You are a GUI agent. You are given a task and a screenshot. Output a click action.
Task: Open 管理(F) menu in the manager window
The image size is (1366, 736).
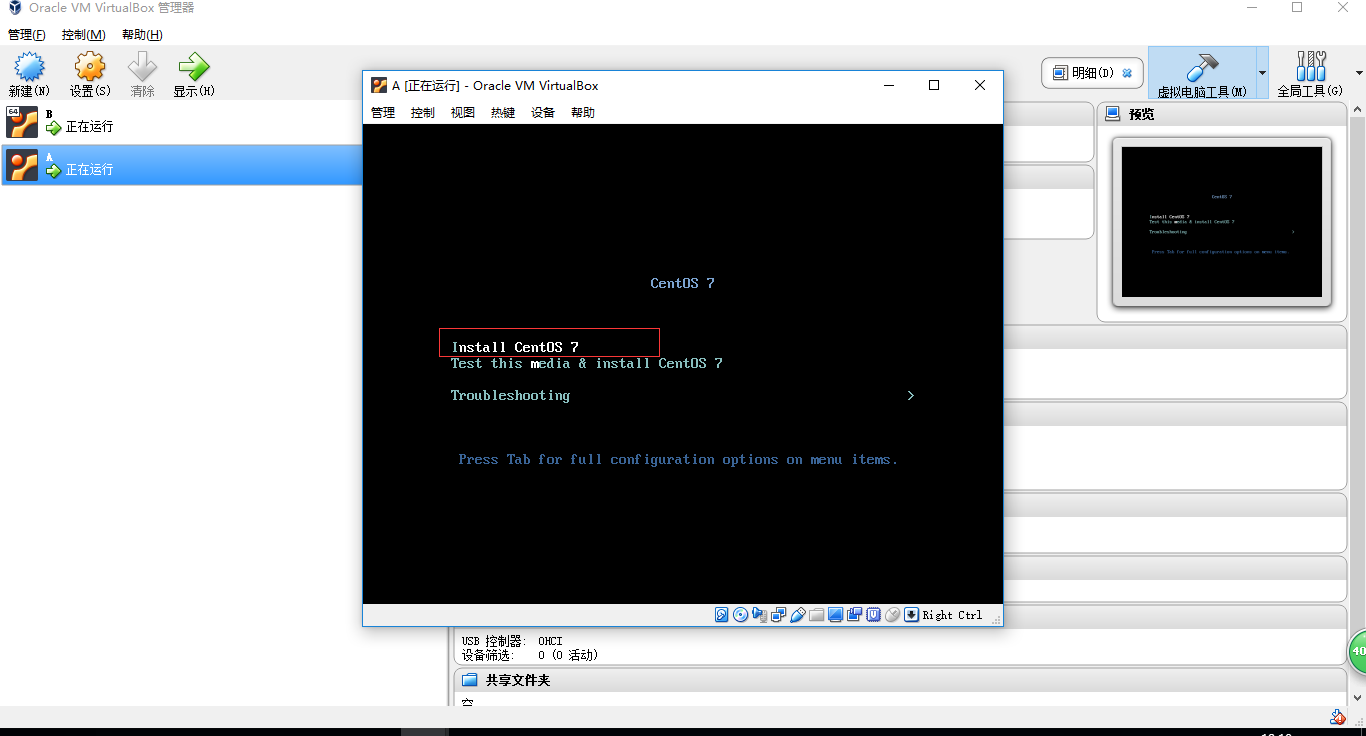coord(27,35)
